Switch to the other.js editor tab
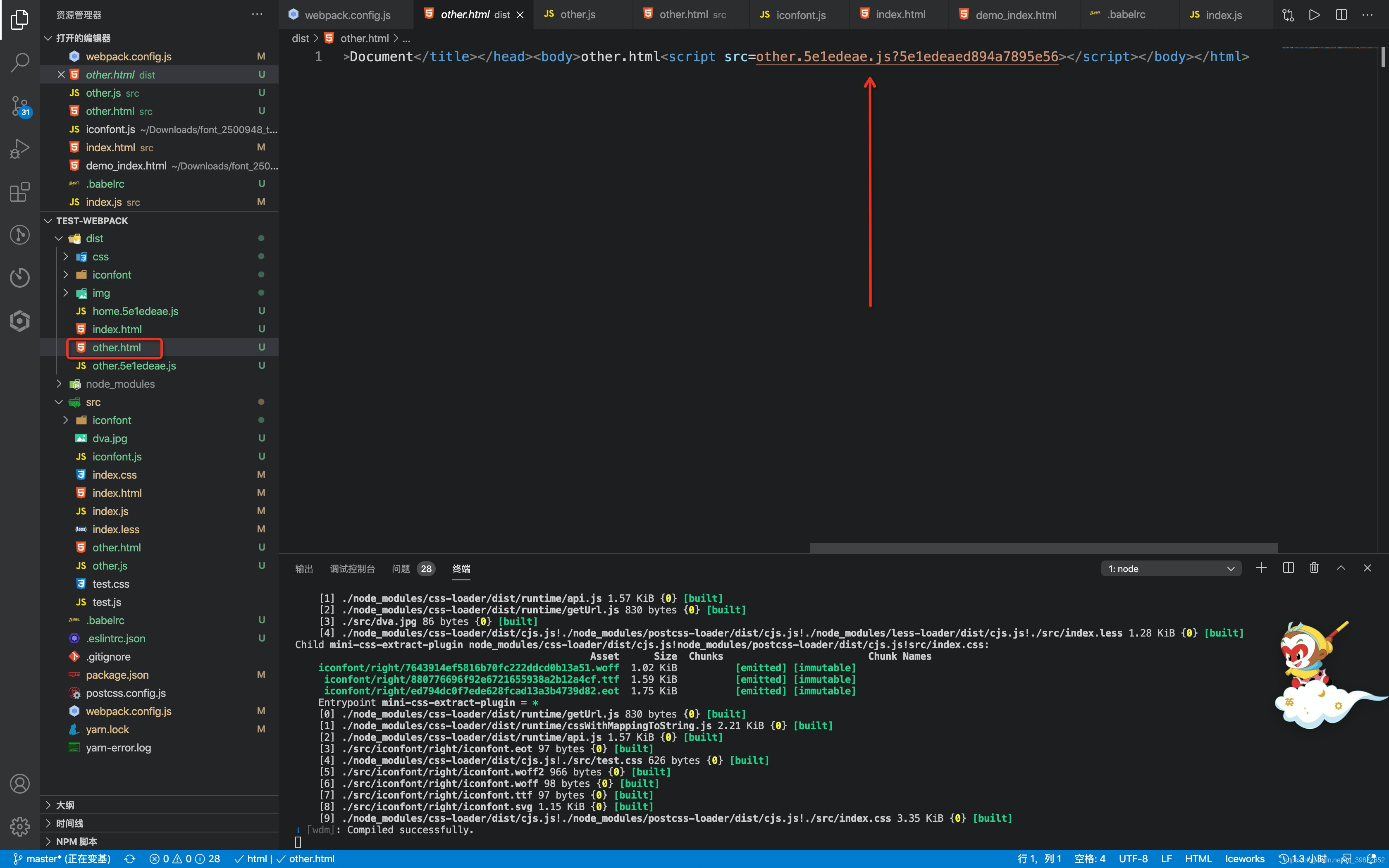 click(583, 15)
